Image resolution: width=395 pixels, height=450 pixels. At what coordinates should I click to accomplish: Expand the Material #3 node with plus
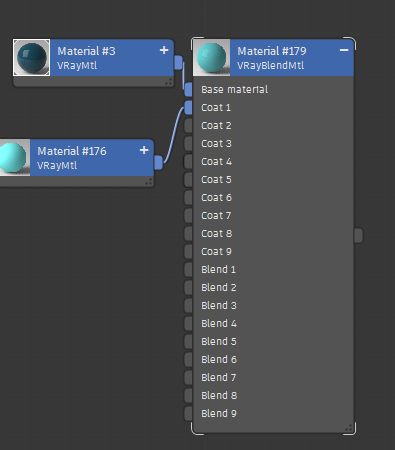[164, 50]
